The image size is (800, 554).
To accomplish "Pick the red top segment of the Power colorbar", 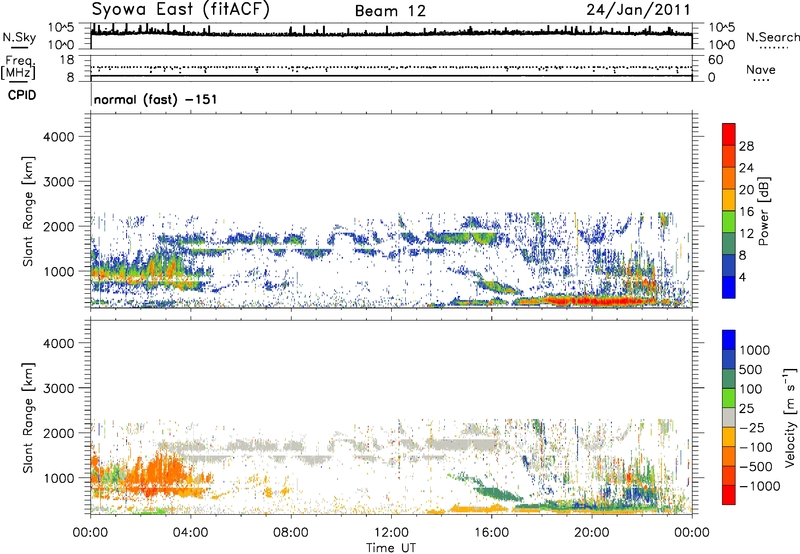I will (x=729, y=134).
